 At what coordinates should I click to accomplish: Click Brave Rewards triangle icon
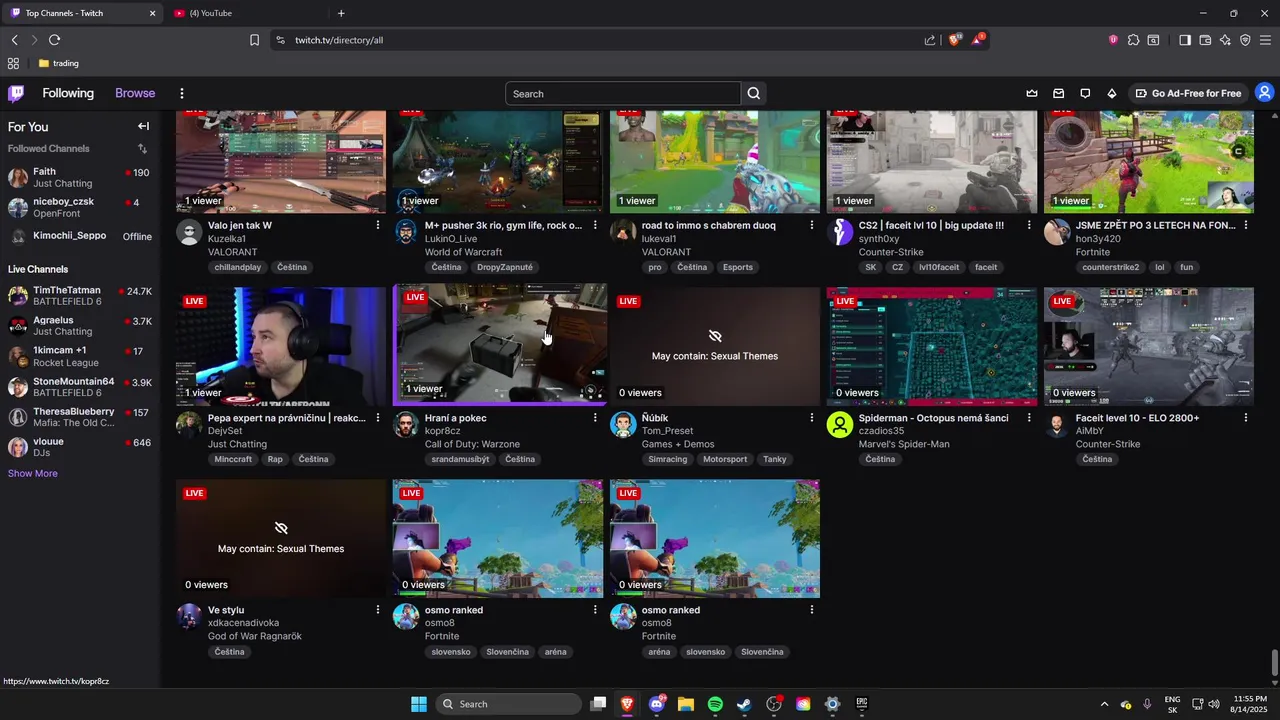click(x=978, y=40)
